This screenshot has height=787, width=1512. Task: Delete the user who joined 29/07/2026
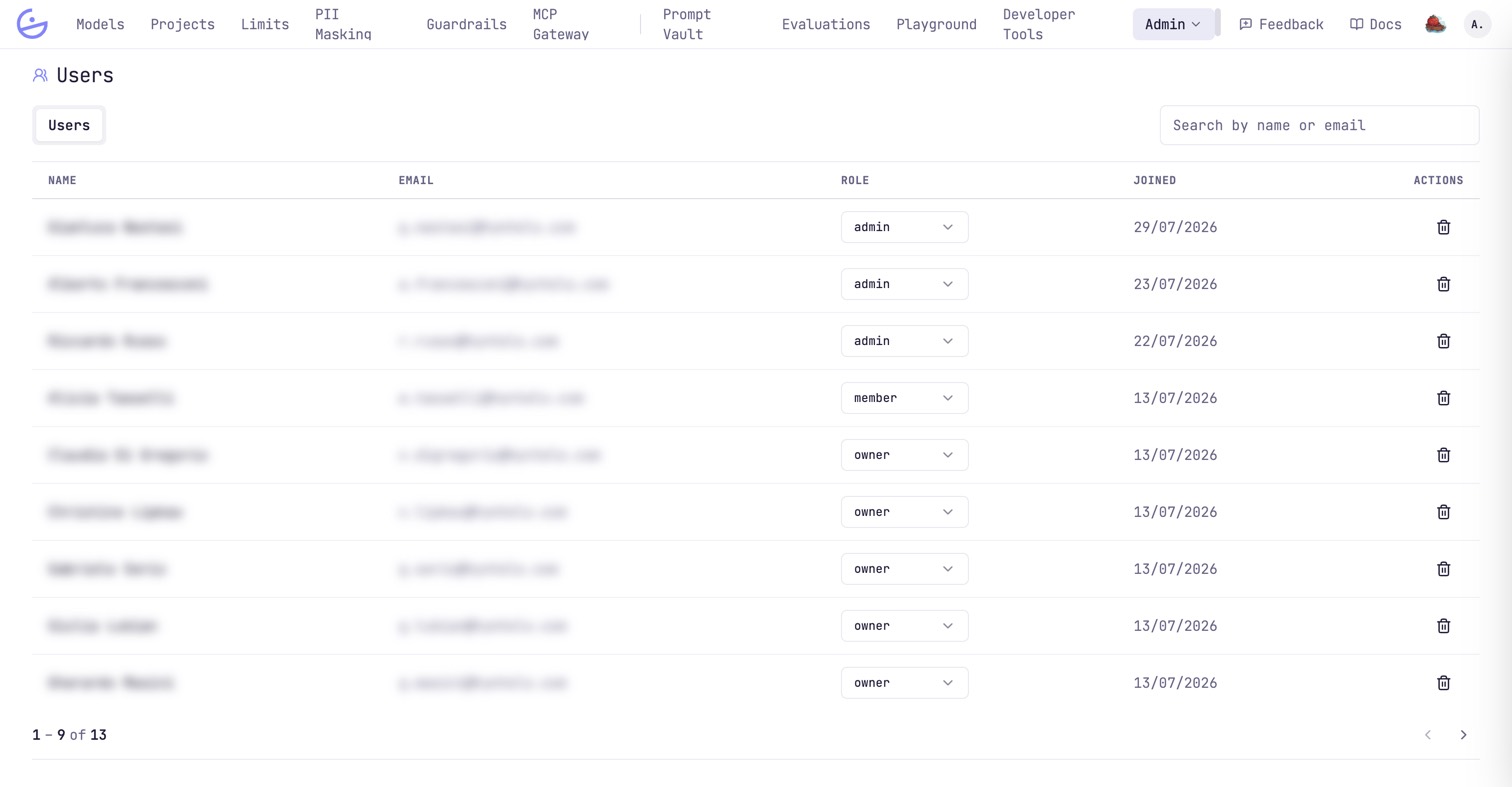coord(1443,227)
